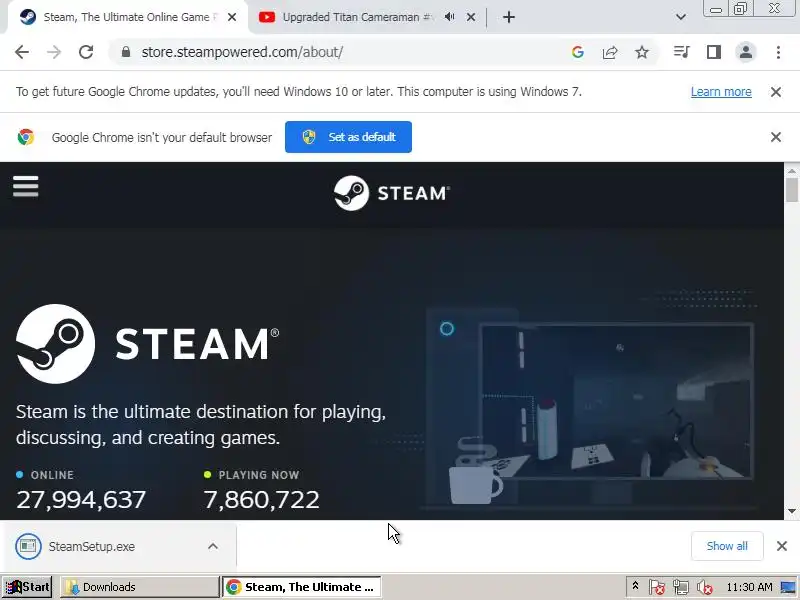Click the vertical scrollbar thumb
The height and width of the screenshot is (600, 800).
(x=792, y=190)
